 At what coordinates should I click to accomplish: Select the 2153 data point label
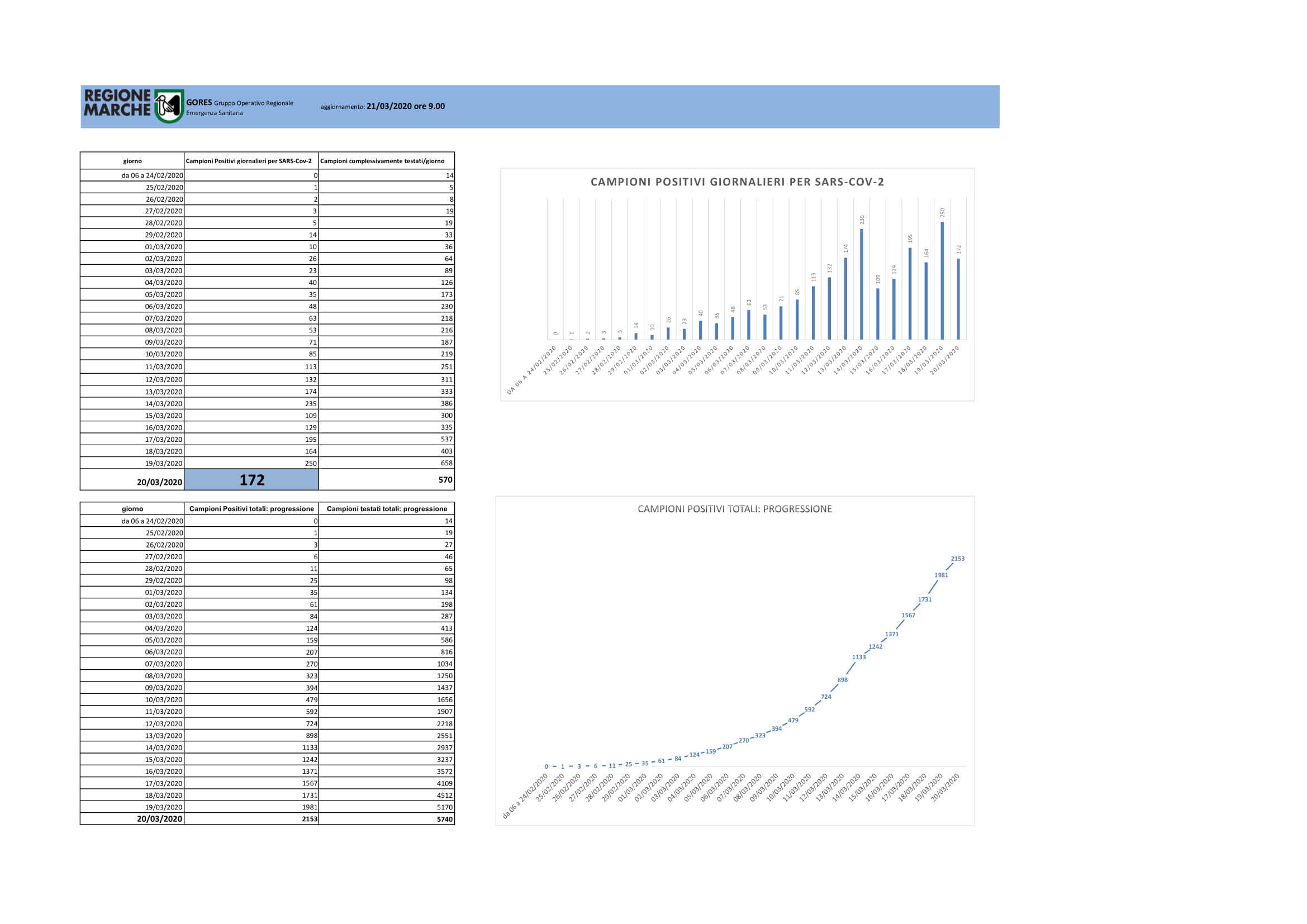click(958, 559)
